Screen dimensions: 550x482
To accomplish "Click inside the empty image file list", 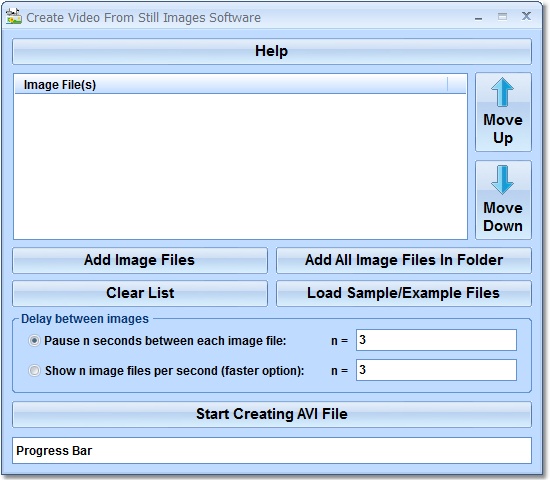I will (x=240, y=167).
